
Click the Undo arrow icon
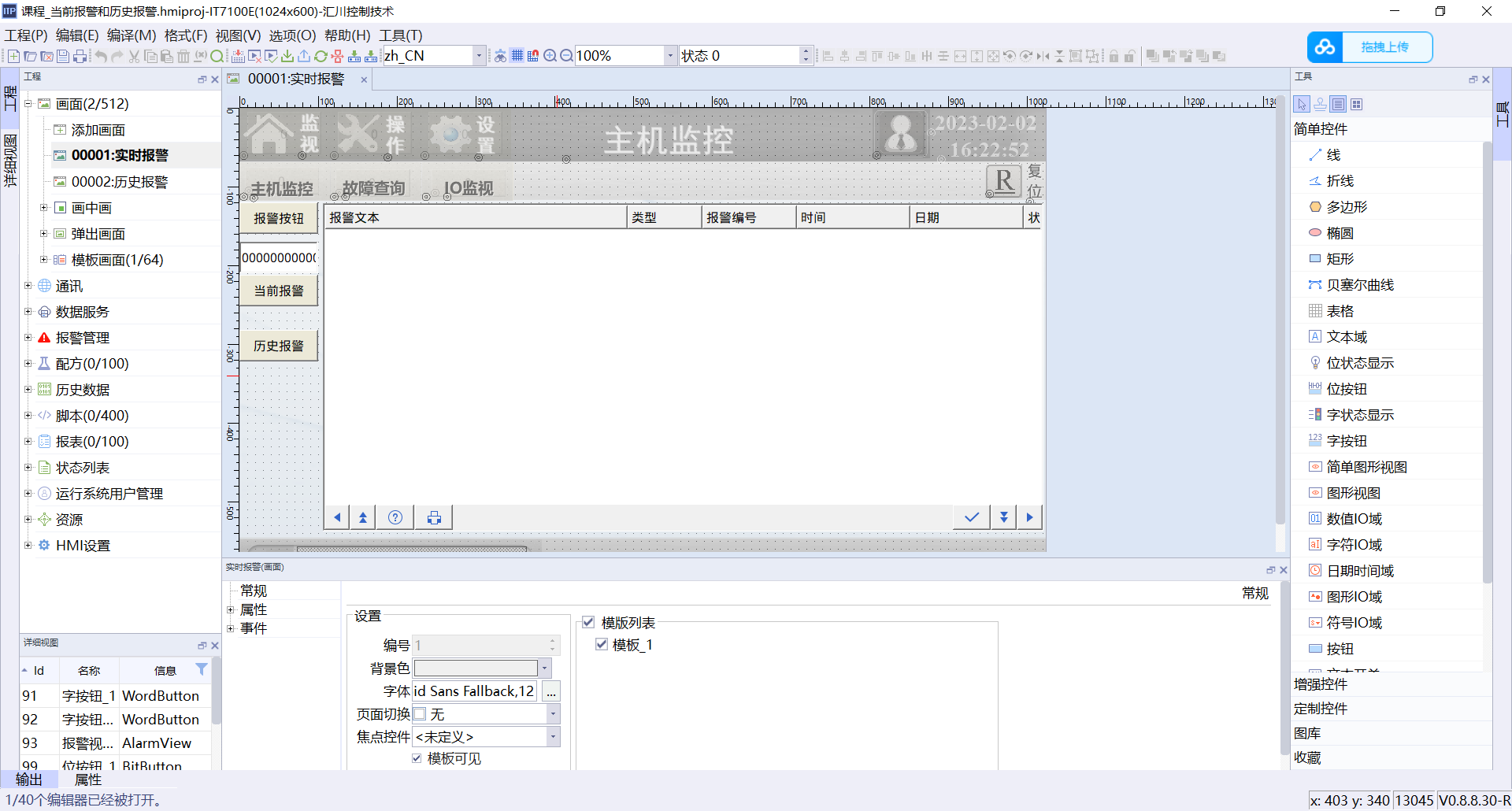[101, 56]
